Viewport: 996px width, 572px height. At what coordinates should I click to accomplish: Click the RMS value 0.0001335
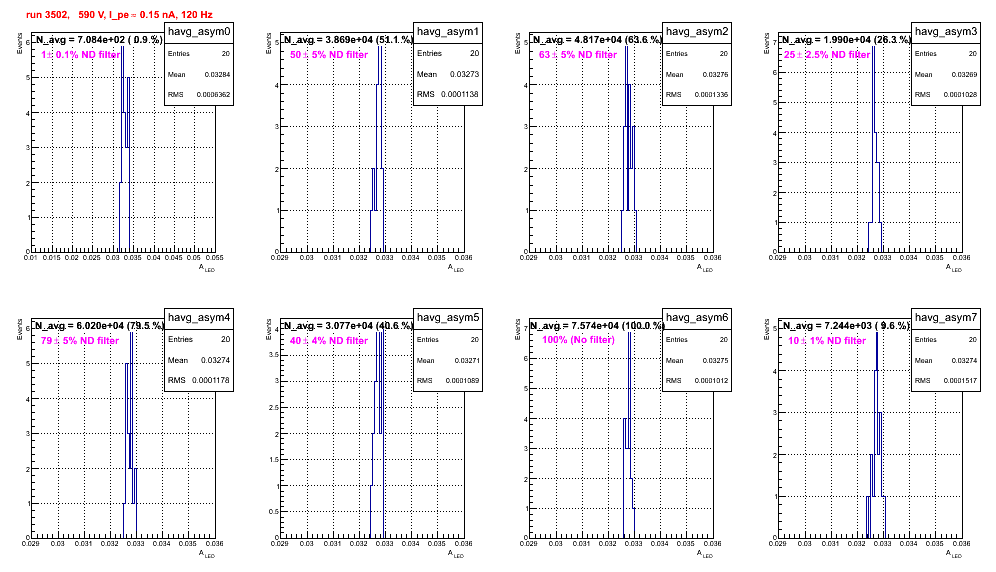pos(711,95)
